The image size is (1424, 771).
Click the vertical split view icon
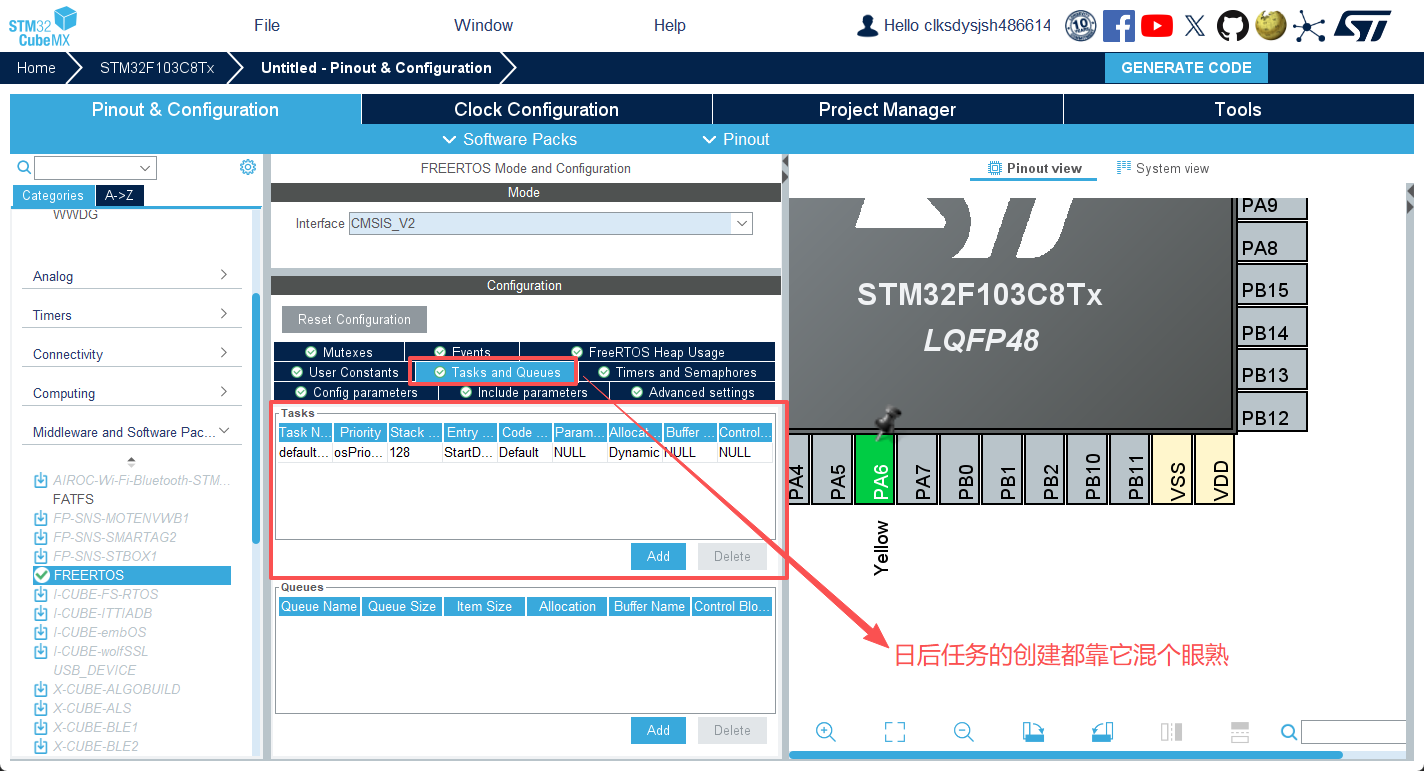pos(1171,732)
